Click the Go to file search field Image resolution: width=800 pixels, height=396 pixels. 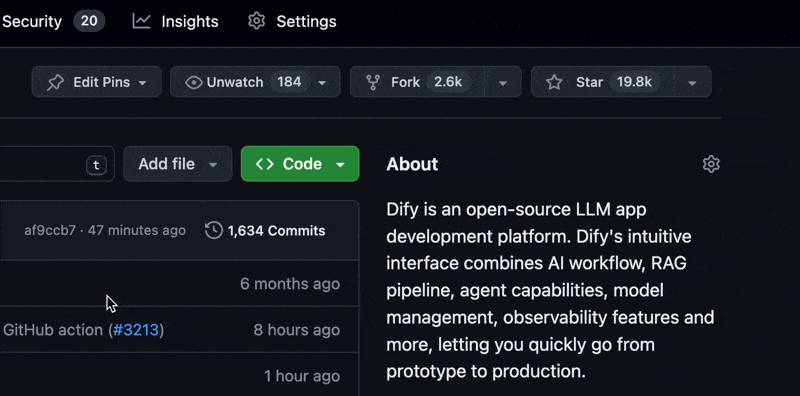[x=57, y=164]
